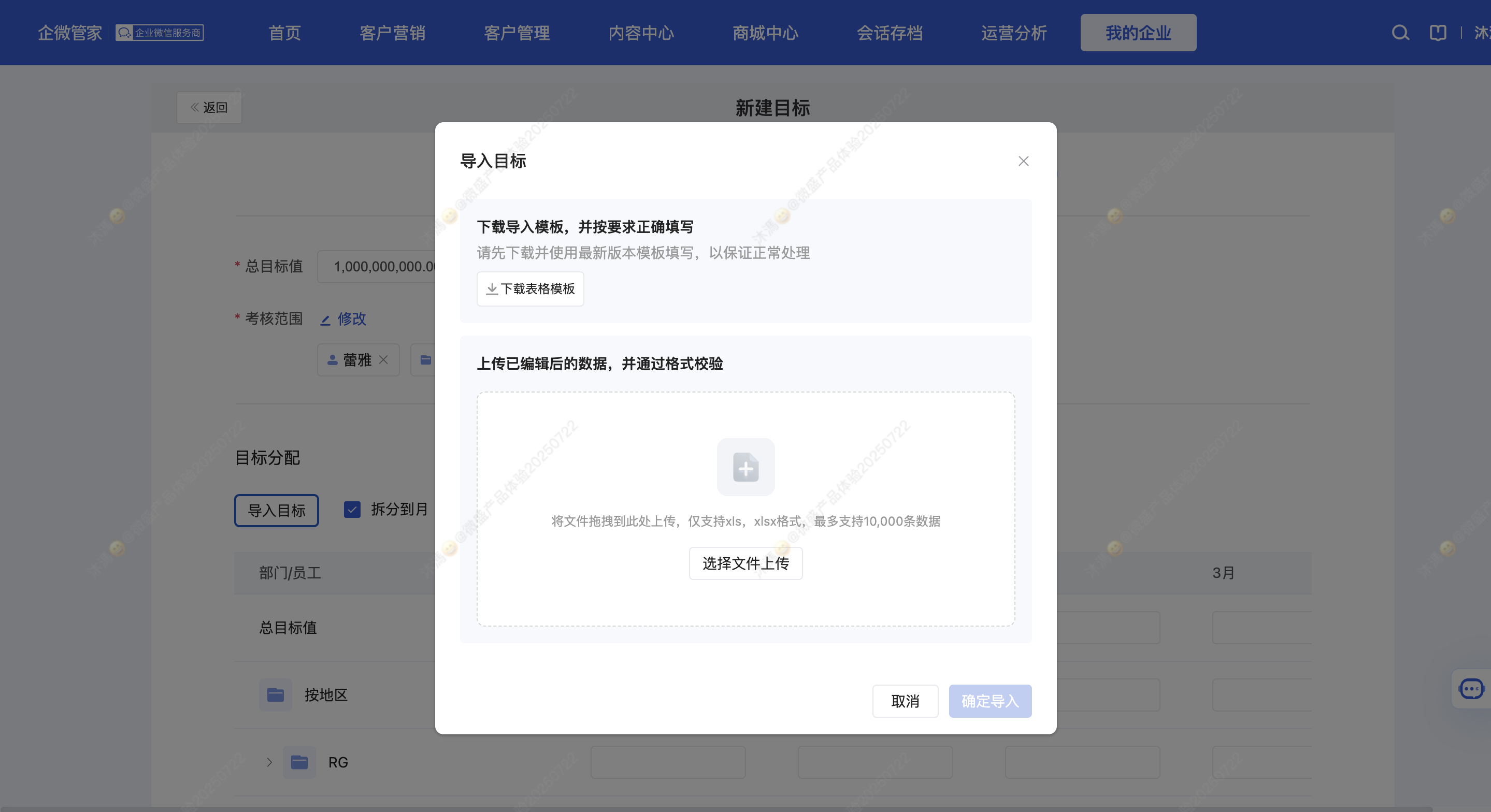Open 客户管理 menu
This screenshot has width=1491, height=812.
click(517, 33)
